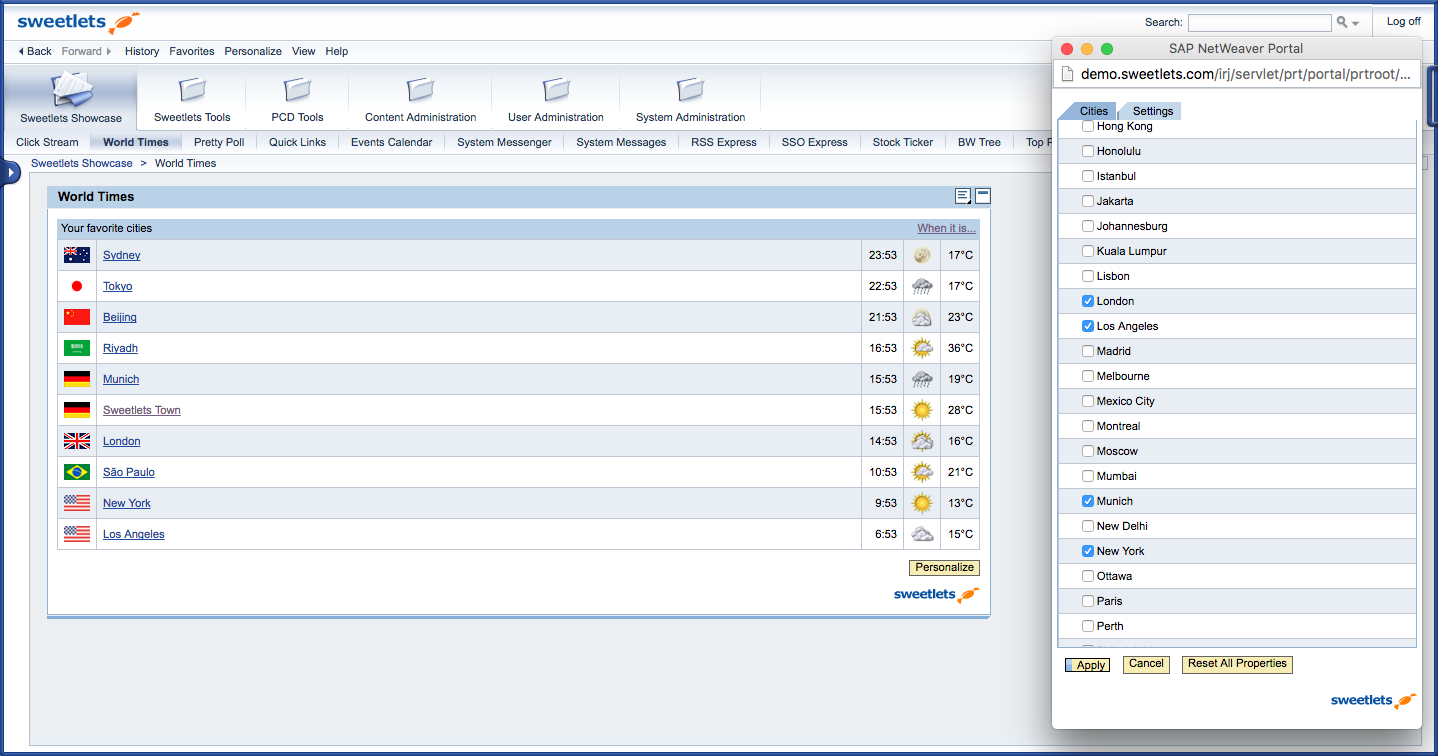The width and height of the screenshot is (1438, 756).
Task: Minimize the World Times panel icon
Action: pyautogui.click(x=983, y=196)
